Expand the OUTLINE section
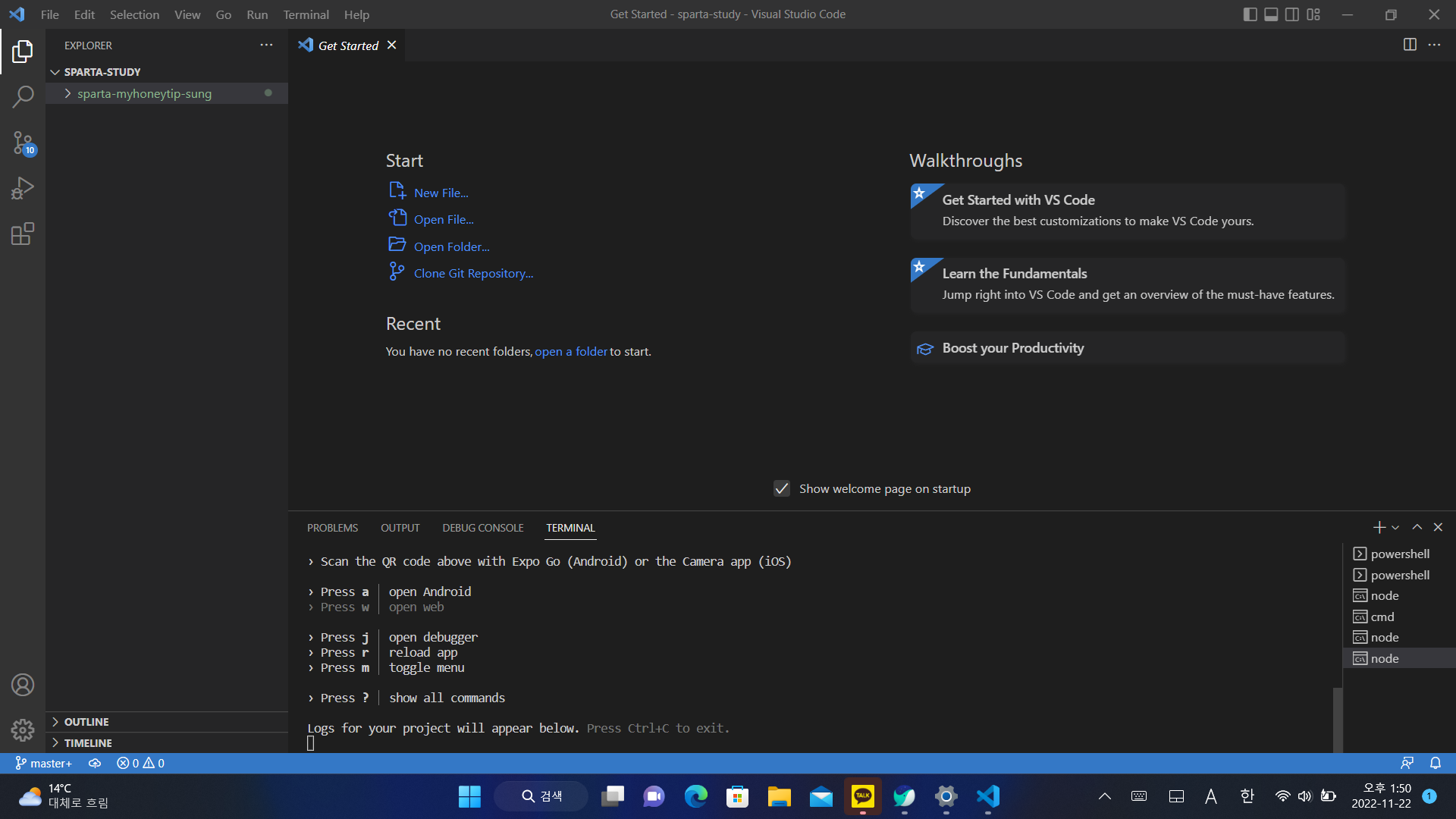This screenshot has width=1456, height=819. [167, 722]
